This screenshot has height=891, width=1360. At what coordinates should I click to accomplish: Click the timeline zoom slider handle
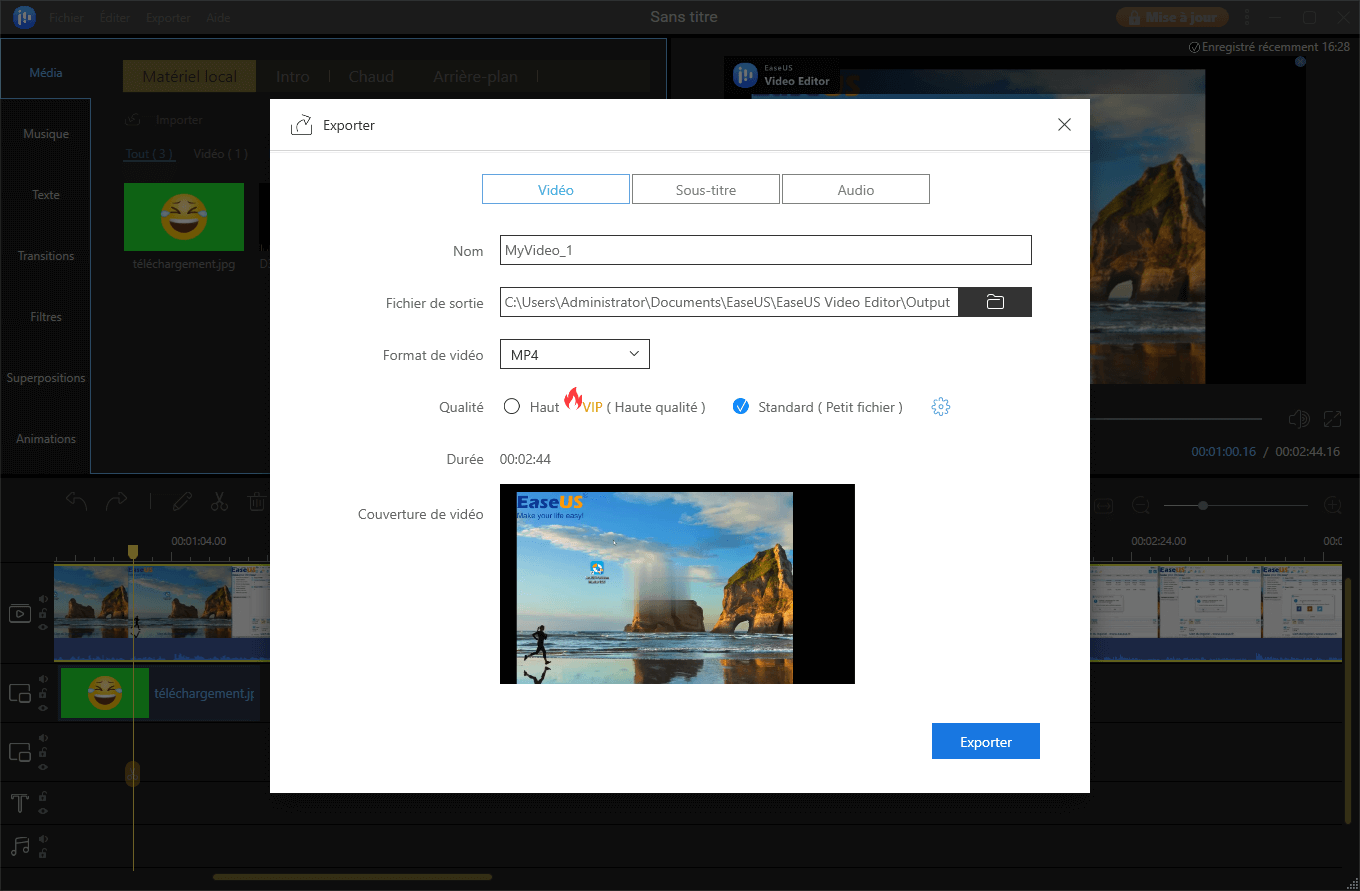tap(1203, 506)
